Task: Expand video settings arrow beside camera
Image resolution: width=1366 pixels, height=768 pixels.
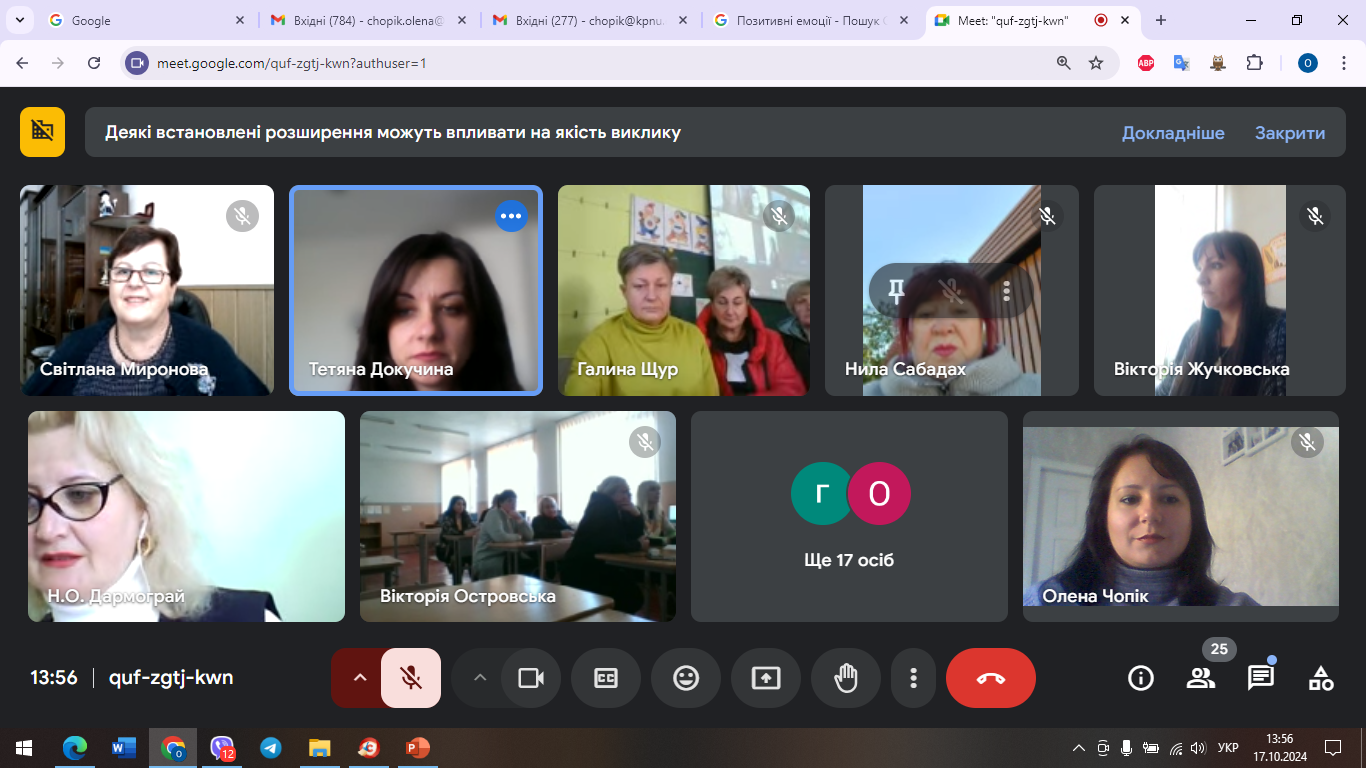Action: [480, 678]
